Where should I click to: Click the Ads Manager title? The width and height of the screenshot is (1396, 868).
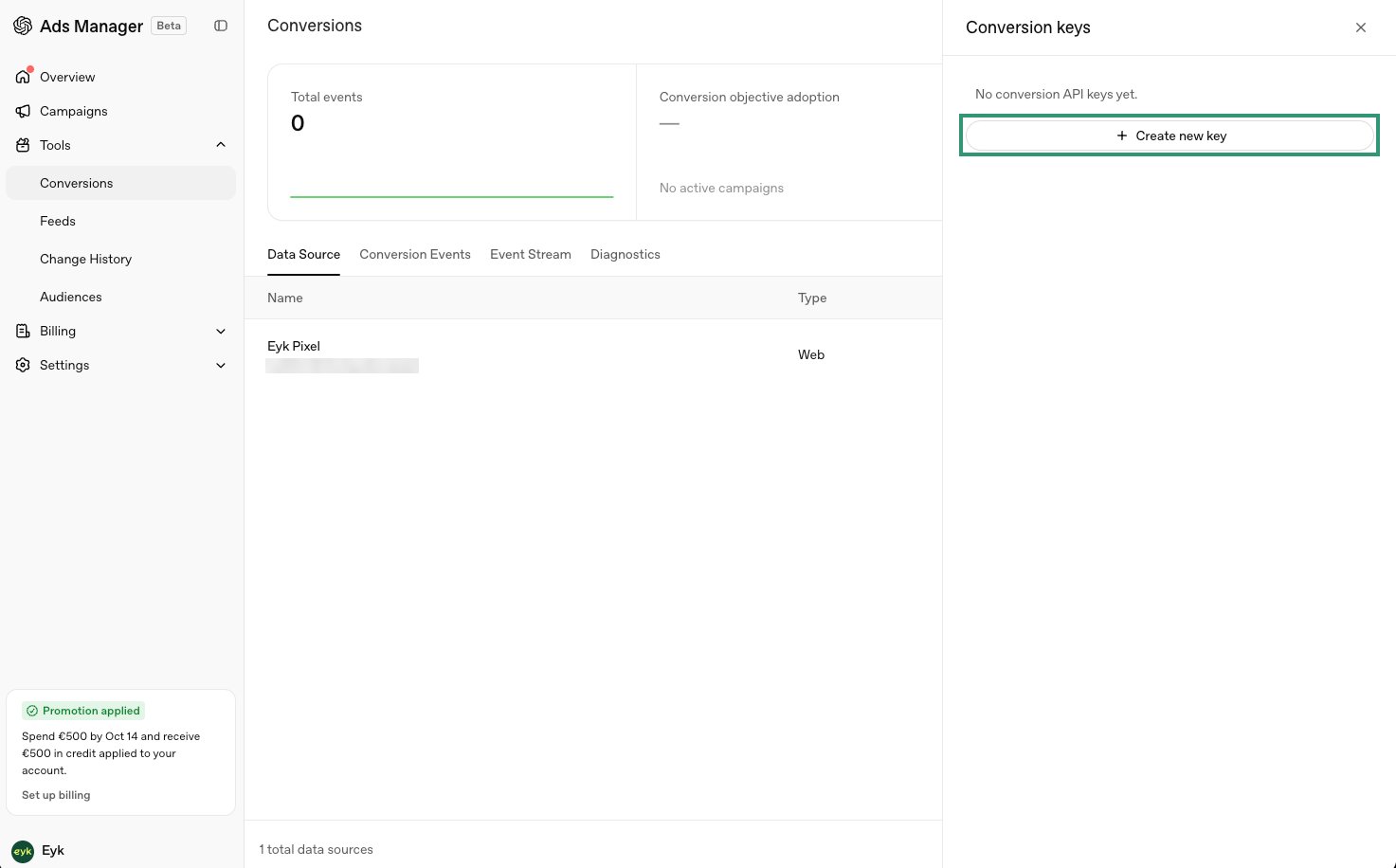91,26
